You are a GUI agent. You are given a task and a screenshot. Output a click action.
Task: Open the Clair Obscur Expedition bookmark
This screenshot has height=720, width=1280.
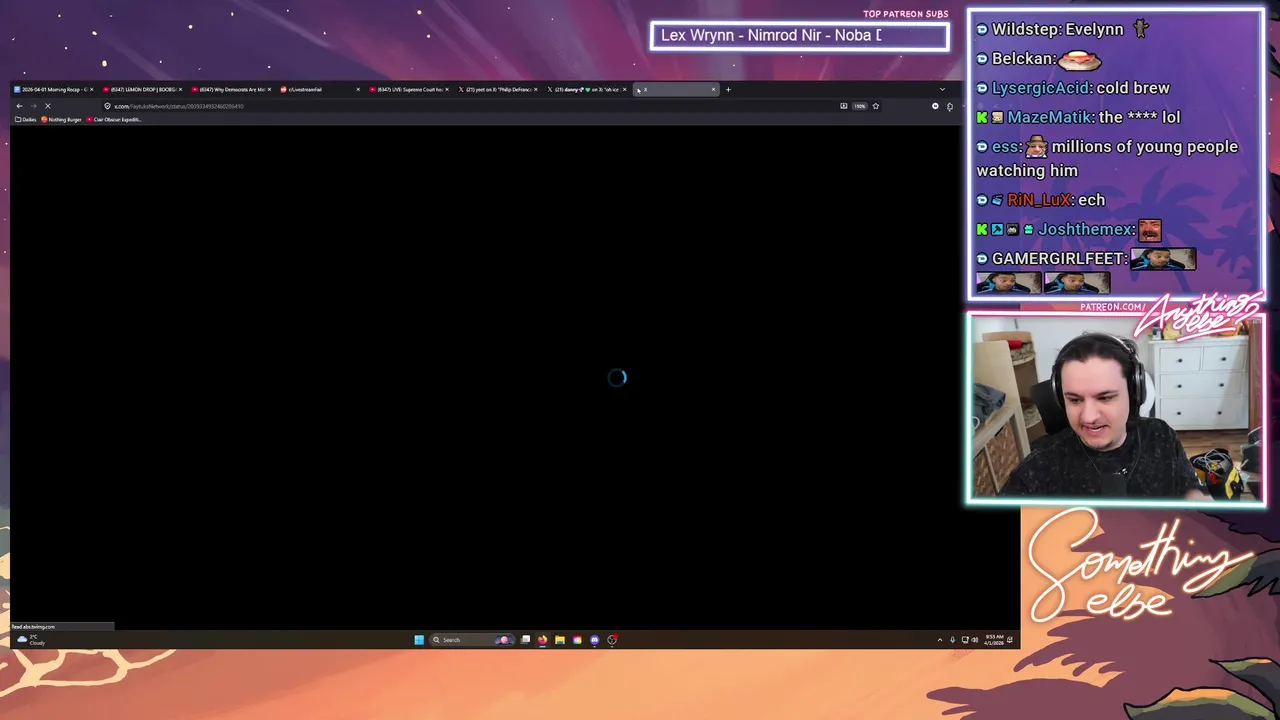[114, 120]
